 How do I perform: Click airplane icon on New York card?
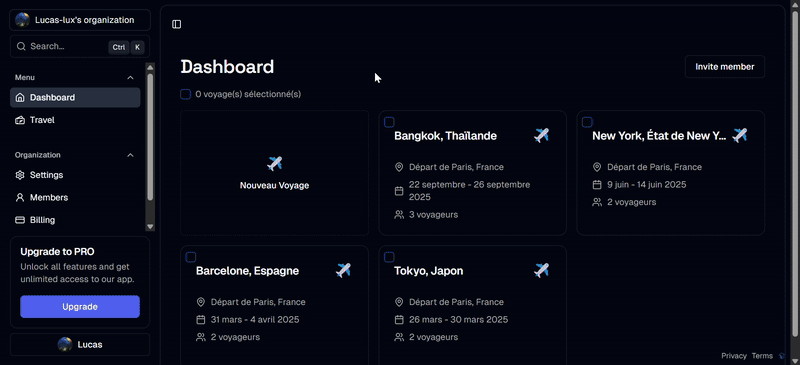pyautogui.click(x=739, y=136)
